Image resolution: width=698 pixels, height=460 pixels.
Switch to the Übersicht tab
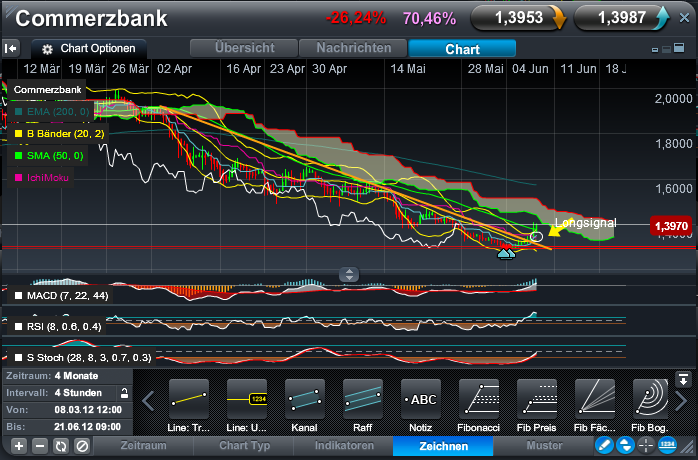pyautogui.click(x=244, y=48)
